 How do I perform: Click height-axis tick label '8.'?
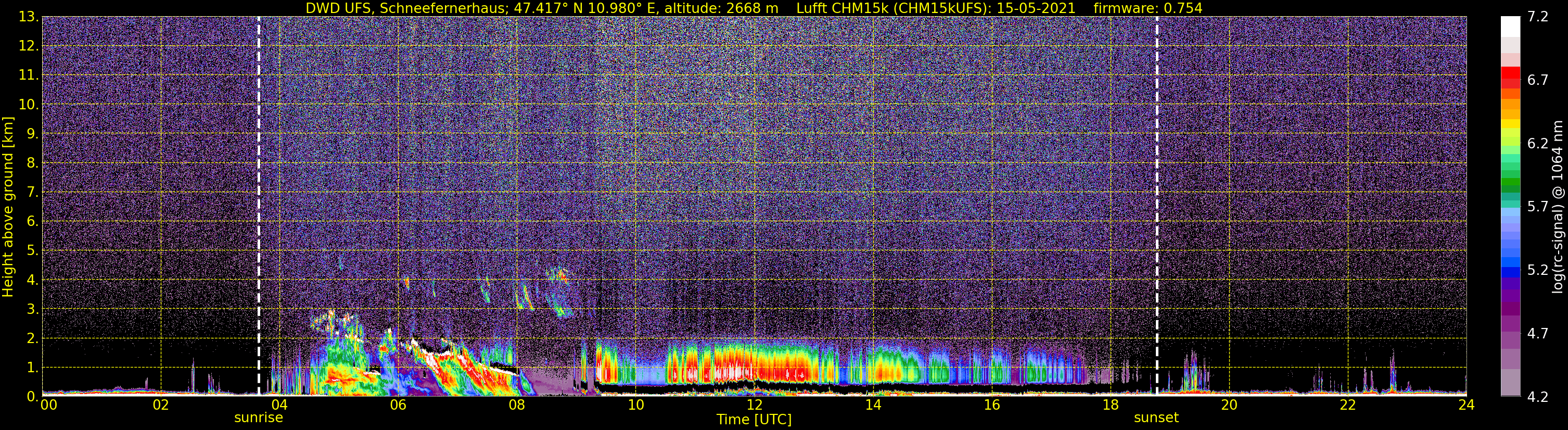(33, 163)
